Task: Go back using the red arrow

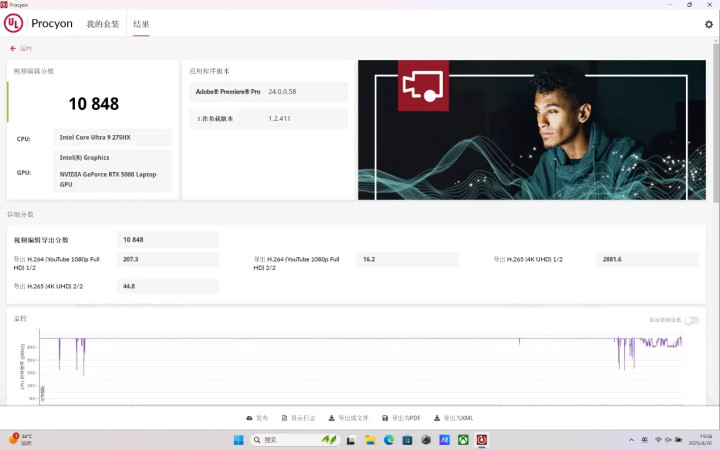Action: point(13,48)
